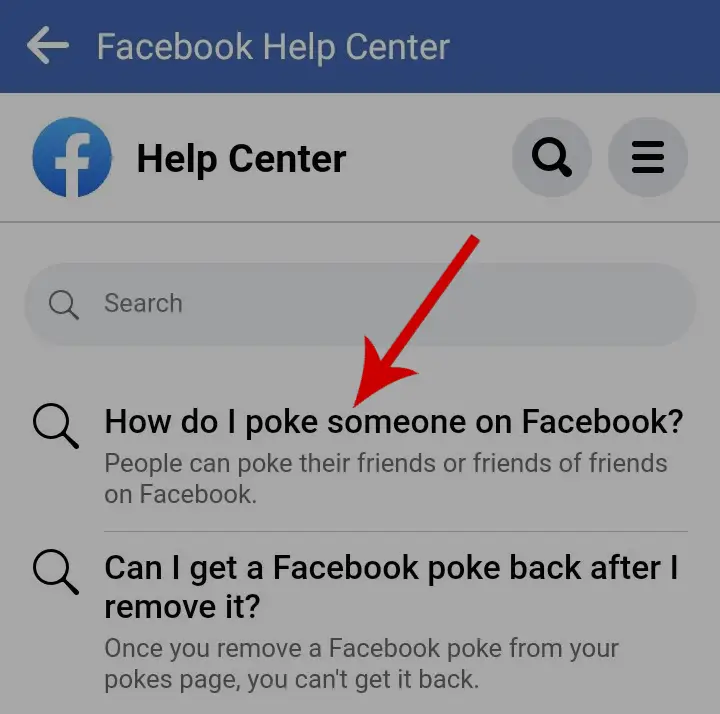The image size is (720, 714).
Task: Open the hamburger menu button
Action: (x=648, y=157)
